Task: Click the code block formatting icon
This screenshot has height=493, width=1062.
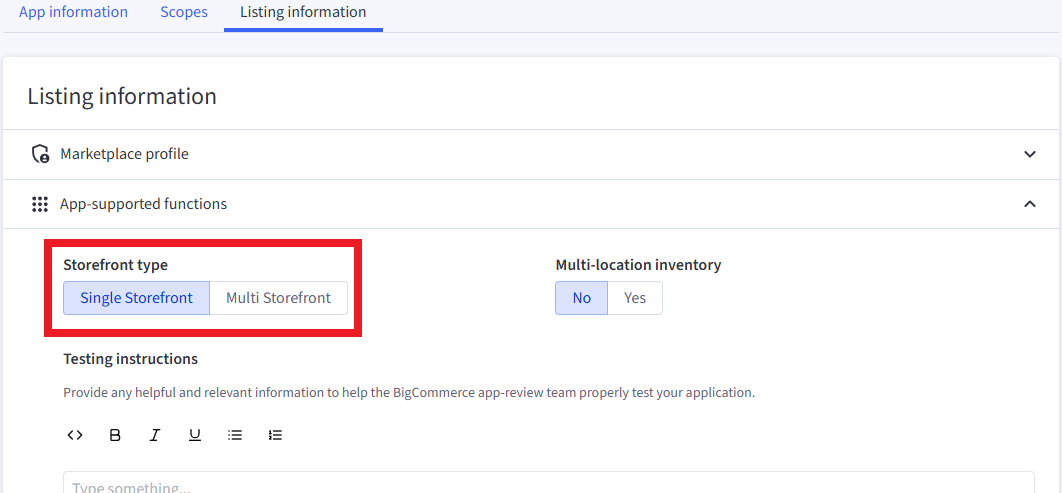Action: 74,435
